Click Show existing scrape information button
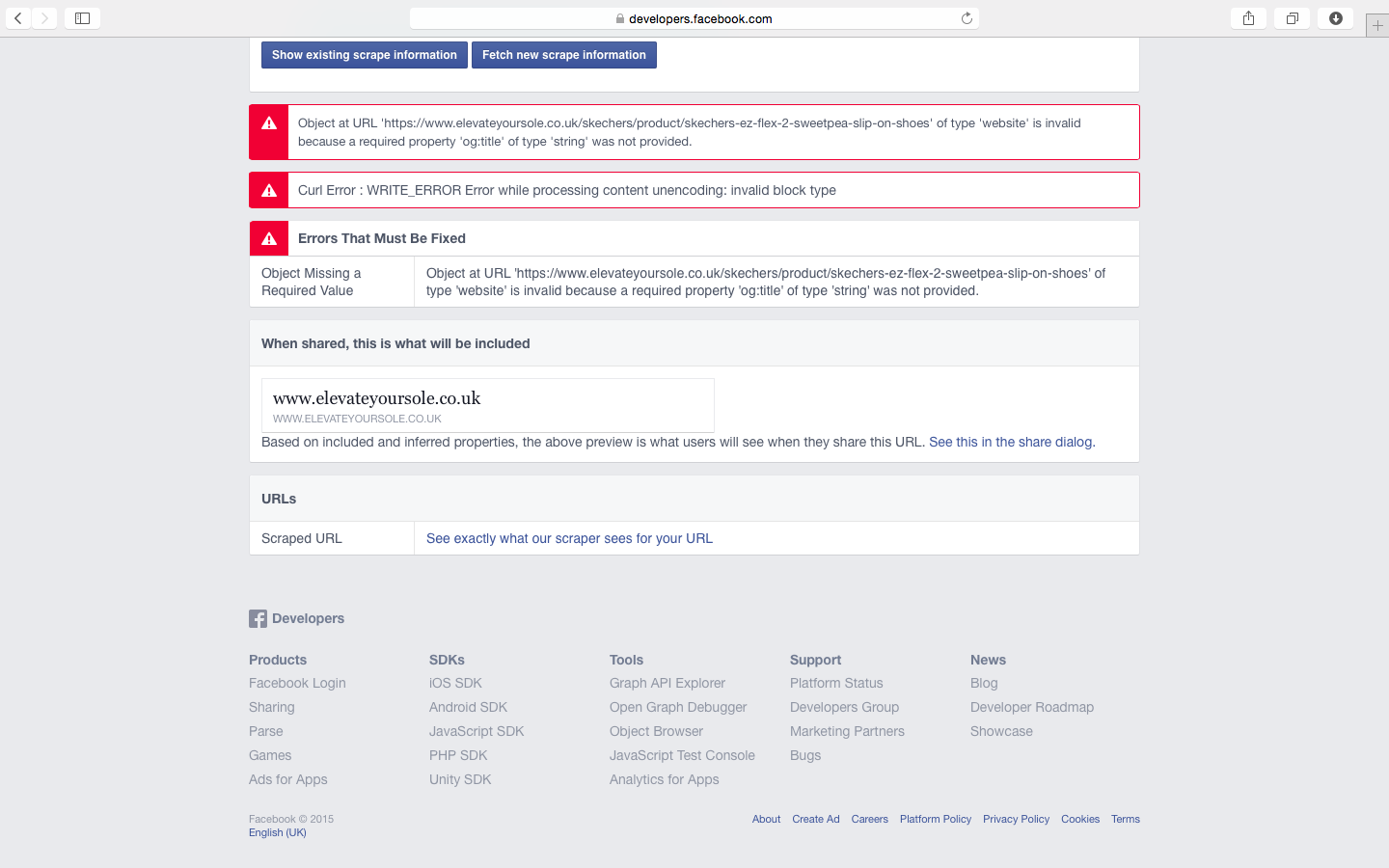1389x868 pixels. pyautogui.click(x=365, y=55)
